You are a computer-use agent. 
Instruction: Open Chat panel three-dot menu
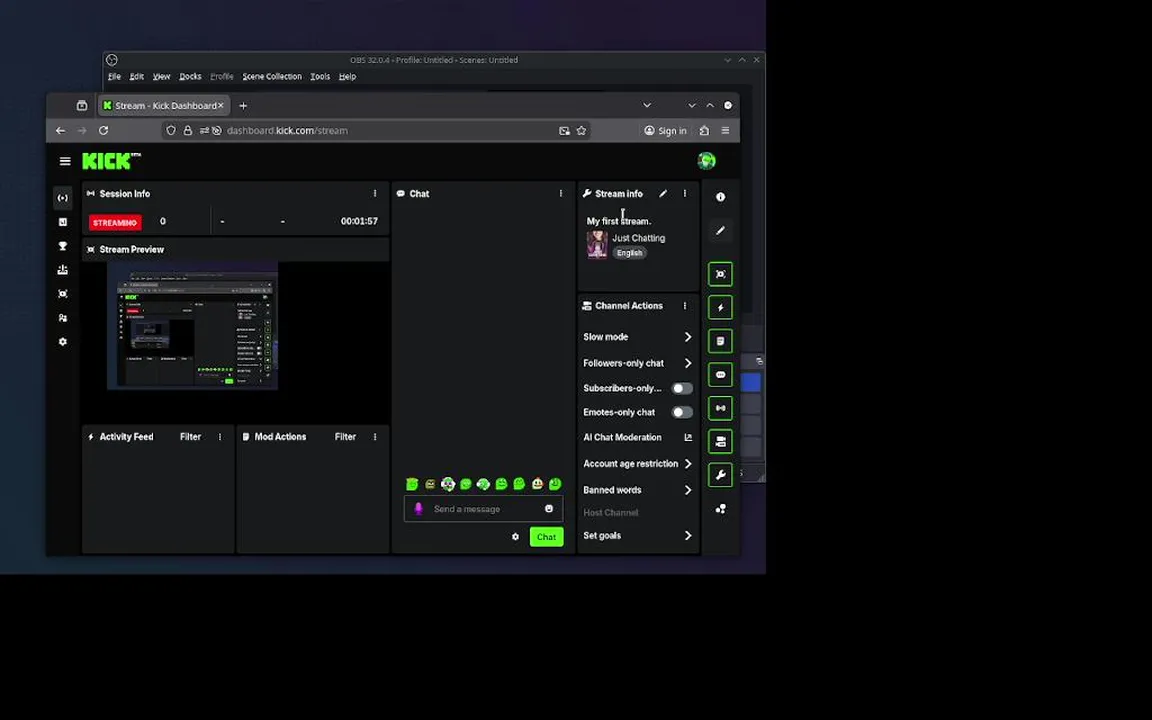click(x=561, y=194)
